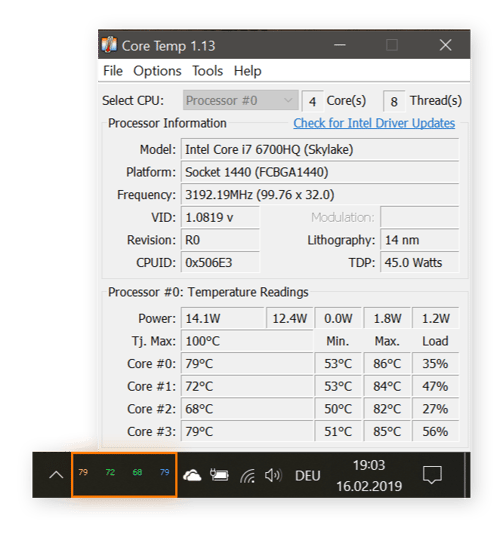Click Core #2 load value 27%
500x534 pixels.
click(x=436, y=409)
